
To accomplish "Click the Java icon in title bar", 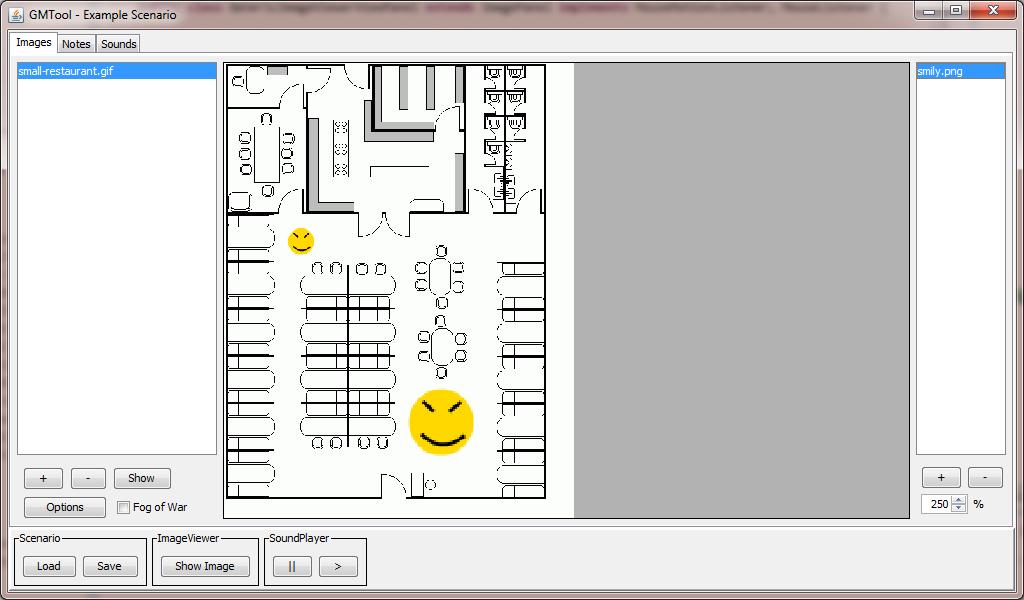I will (16, 14).
